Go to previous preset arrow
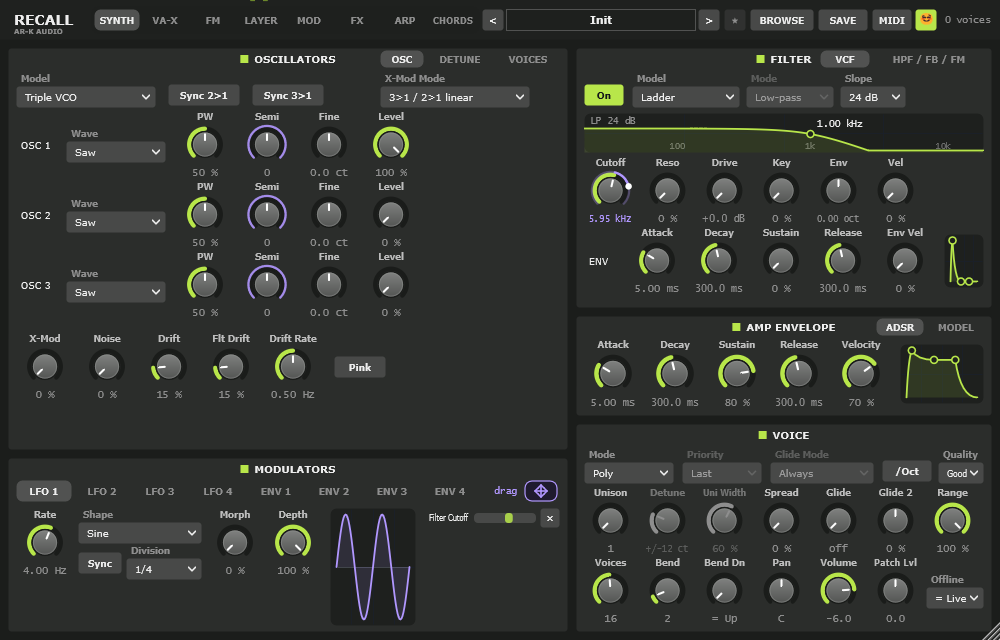Viewport: 1000px width, 640px height. click(x=492, y=20)
